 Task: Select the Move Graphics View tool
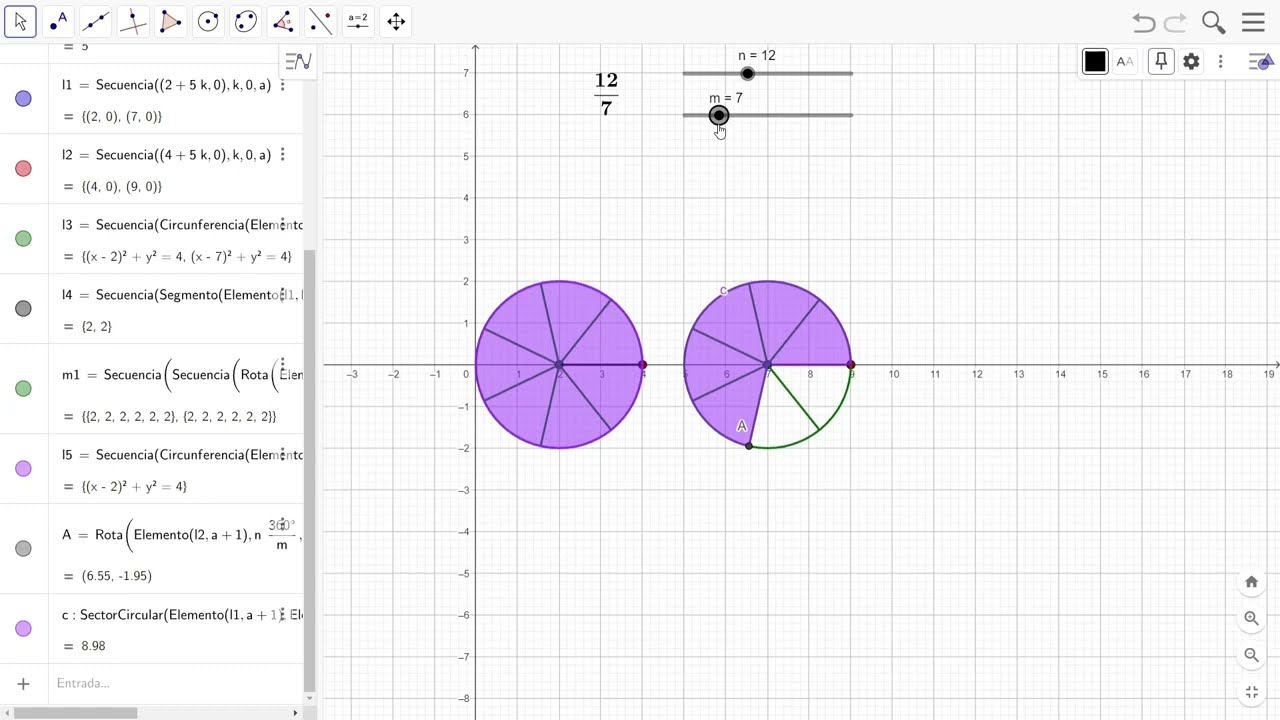[396, 21]
